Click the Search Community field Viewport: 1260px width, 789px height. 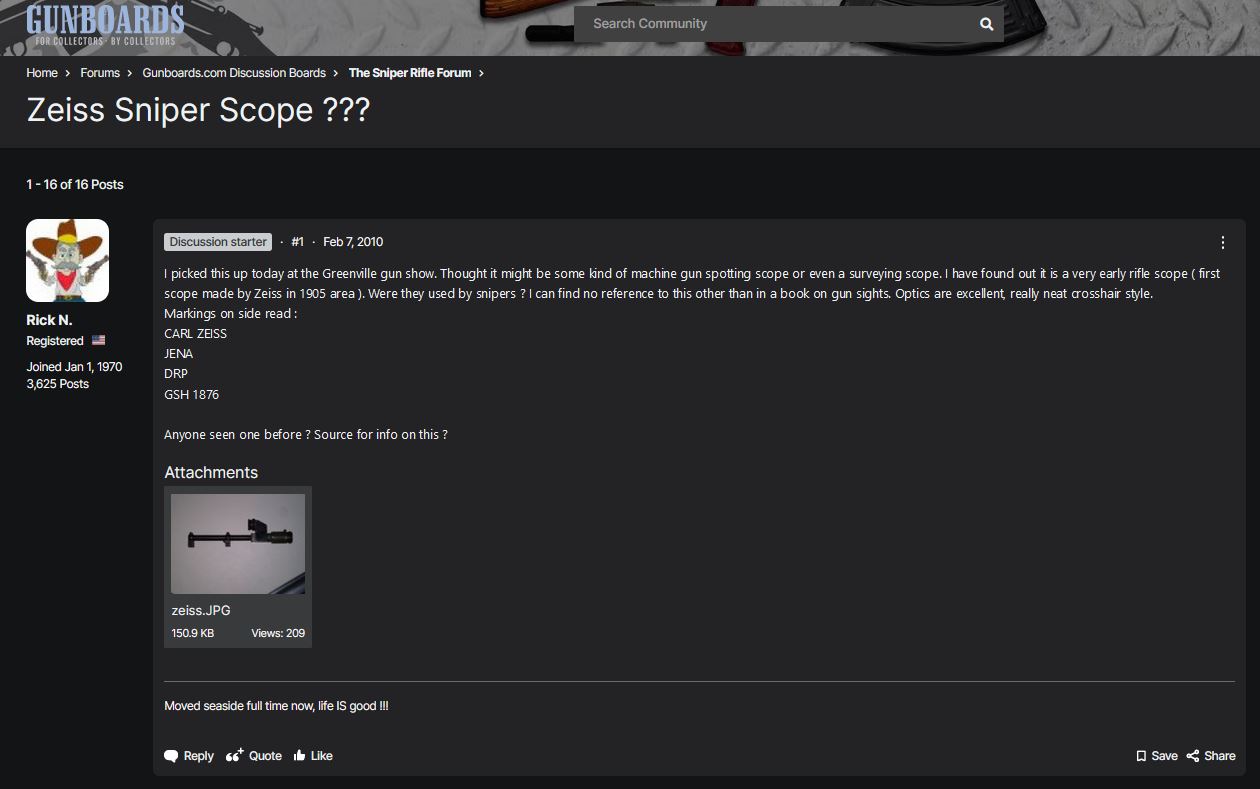pyautogui.click(x=775, y=24)
